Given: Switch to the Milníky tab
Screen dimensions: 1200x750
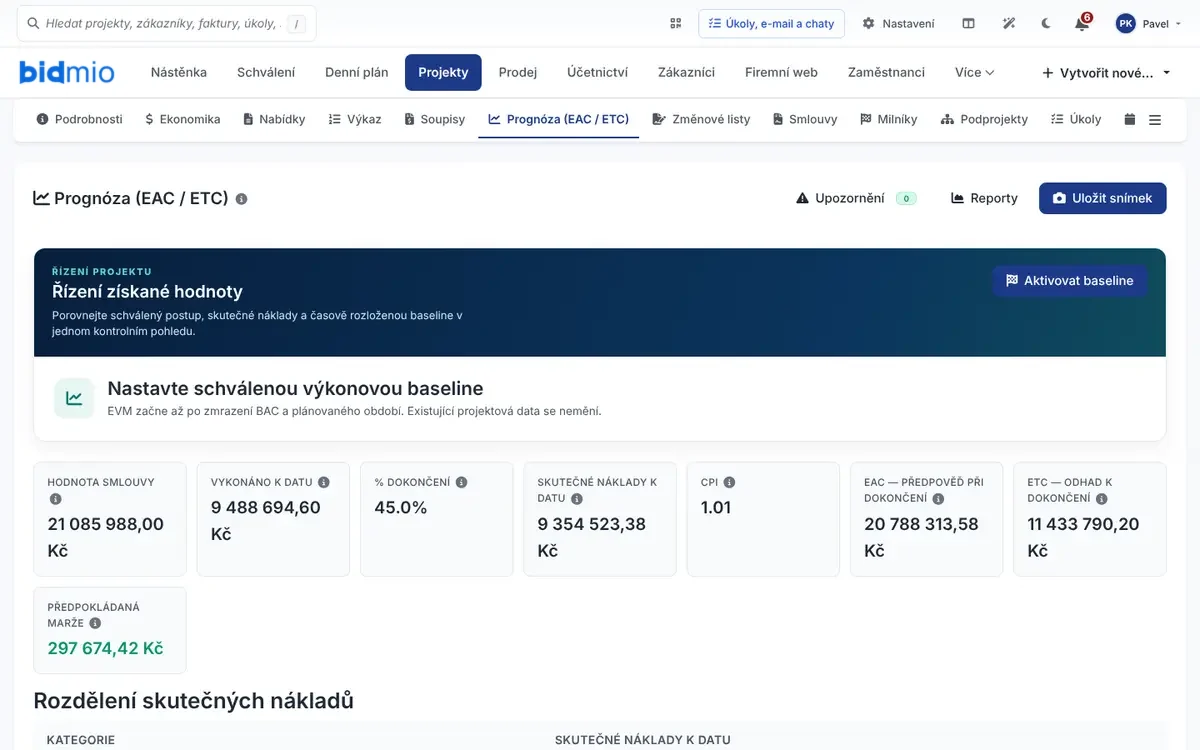Looking at the screenshot, I should click(888, 119).
